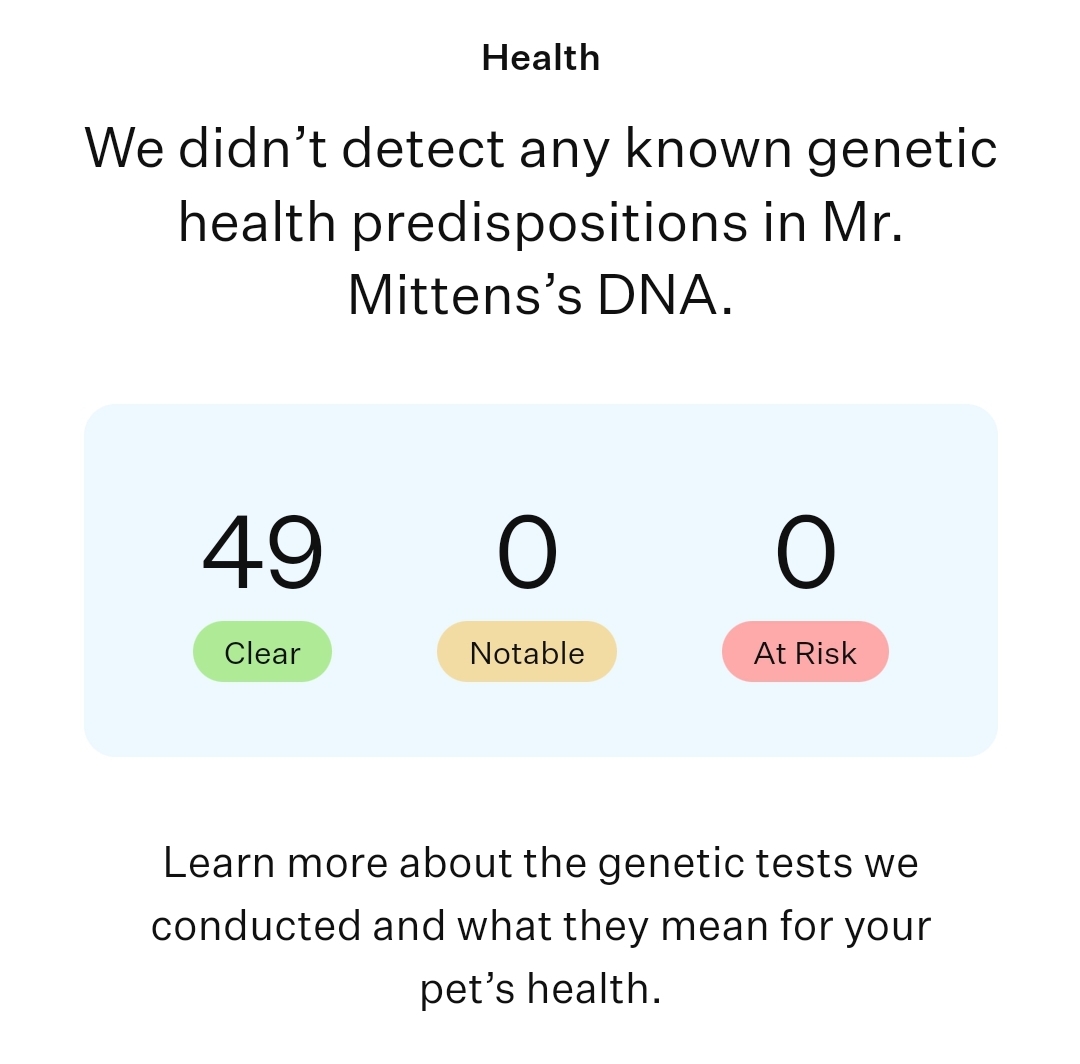Viewport: 1080px width, 1064px height.
Task: Click the digit 4 in the clear count
Action: tap(232, 553)
